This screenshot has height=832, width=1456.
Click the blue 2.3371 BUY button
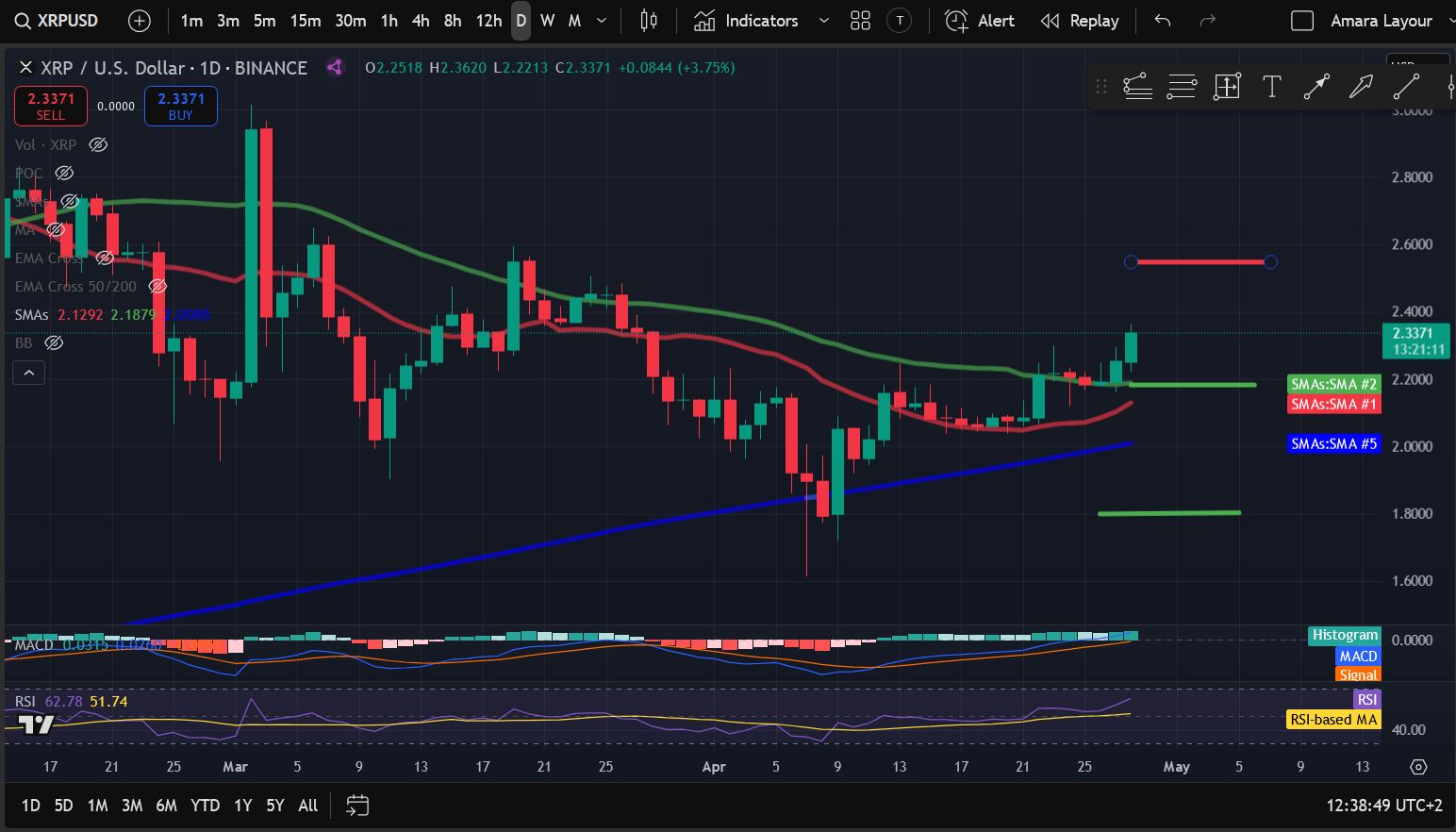click(x=181, y=106)
